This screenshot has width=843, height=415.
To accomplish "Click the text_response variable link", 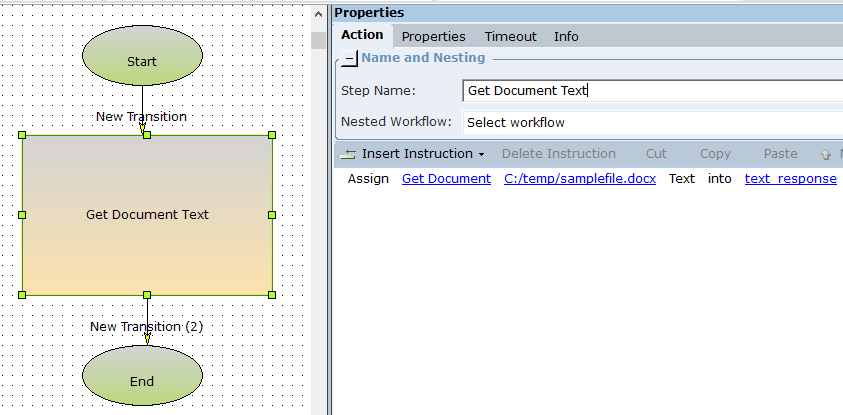I will coord(790,178).
